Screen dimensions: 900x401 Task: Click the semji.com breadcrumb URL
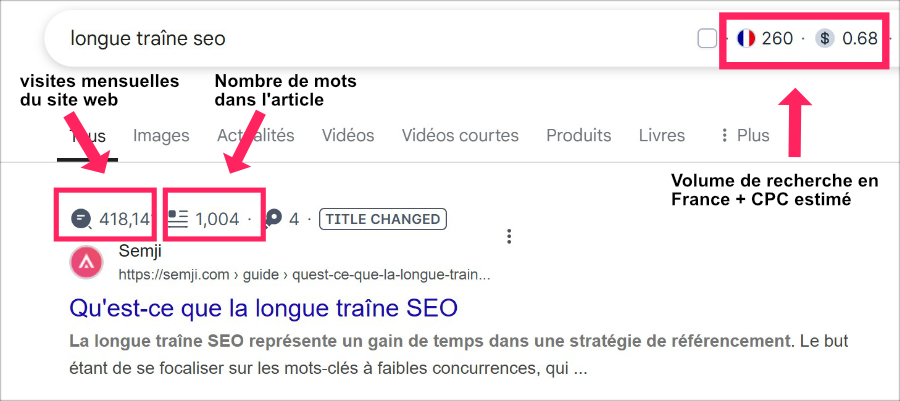point(305,275)
